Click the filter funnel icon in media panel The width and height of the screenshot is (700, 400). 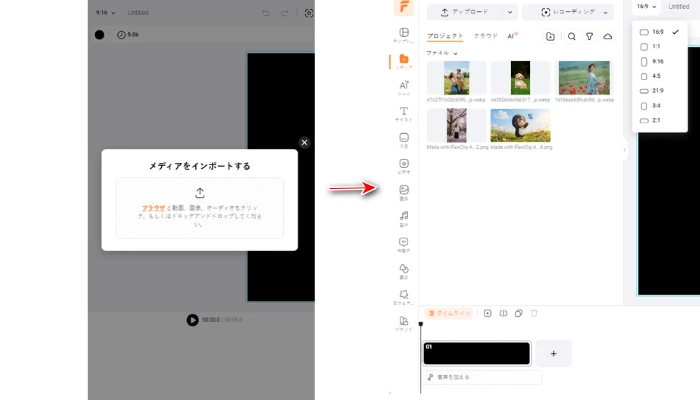(589, 37)
